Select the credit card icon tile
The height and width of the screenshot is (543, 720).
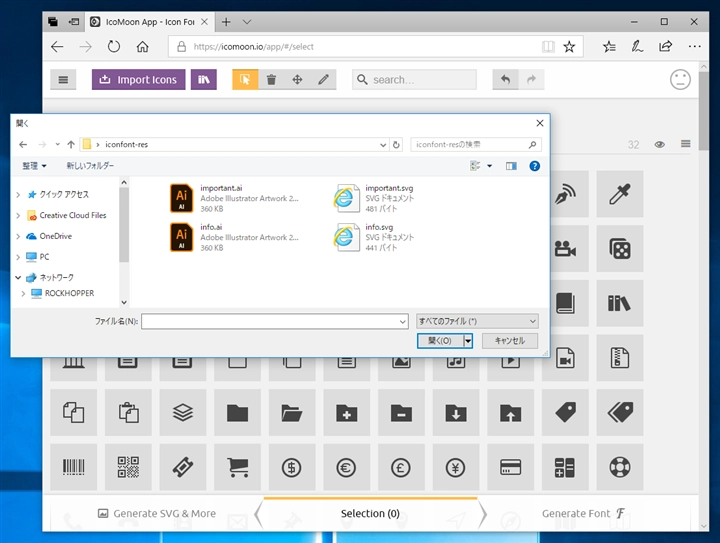click(x=511, y=467)
